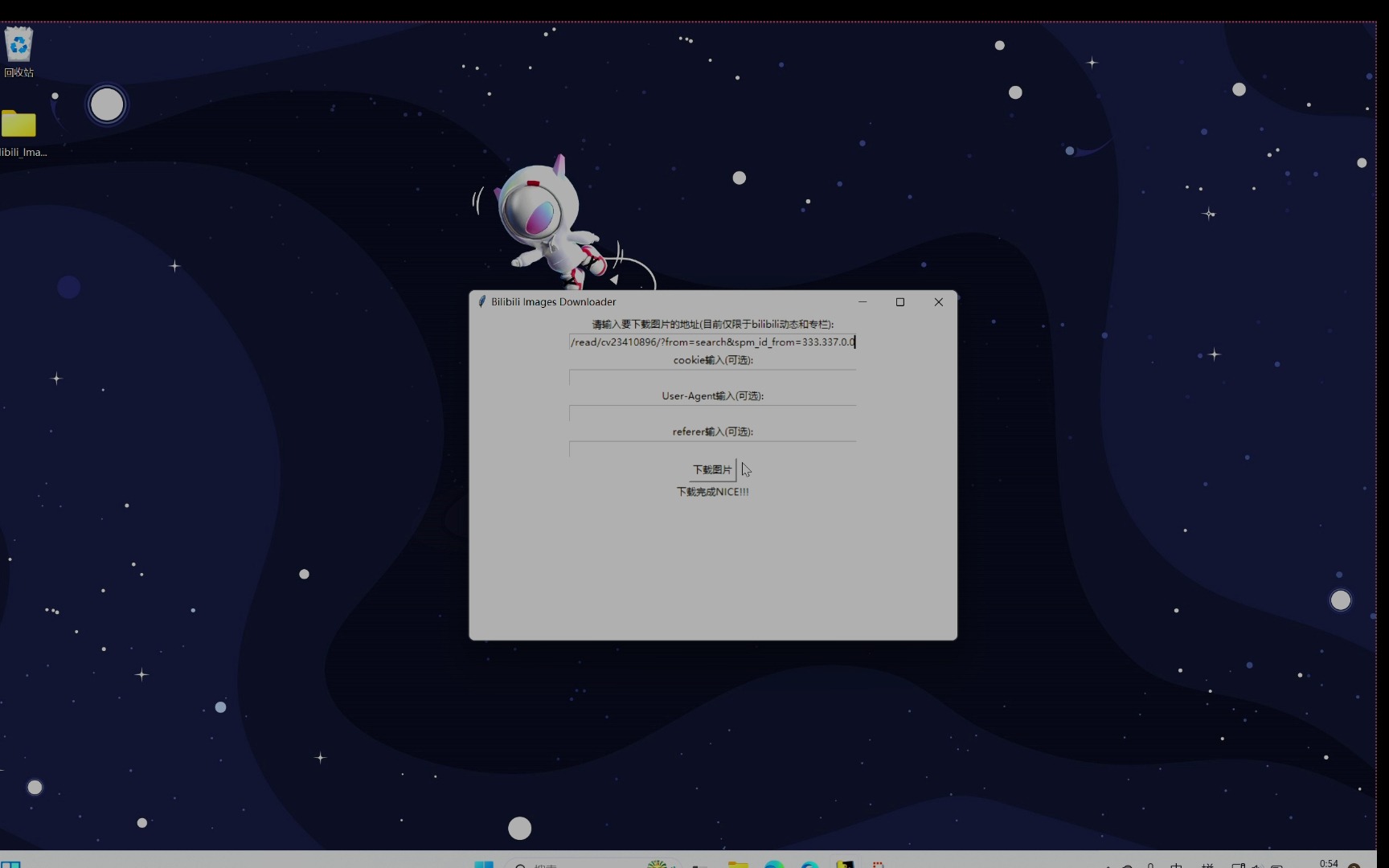Focus the image URL address field
1389x868 pixels.
pos(712,342)
